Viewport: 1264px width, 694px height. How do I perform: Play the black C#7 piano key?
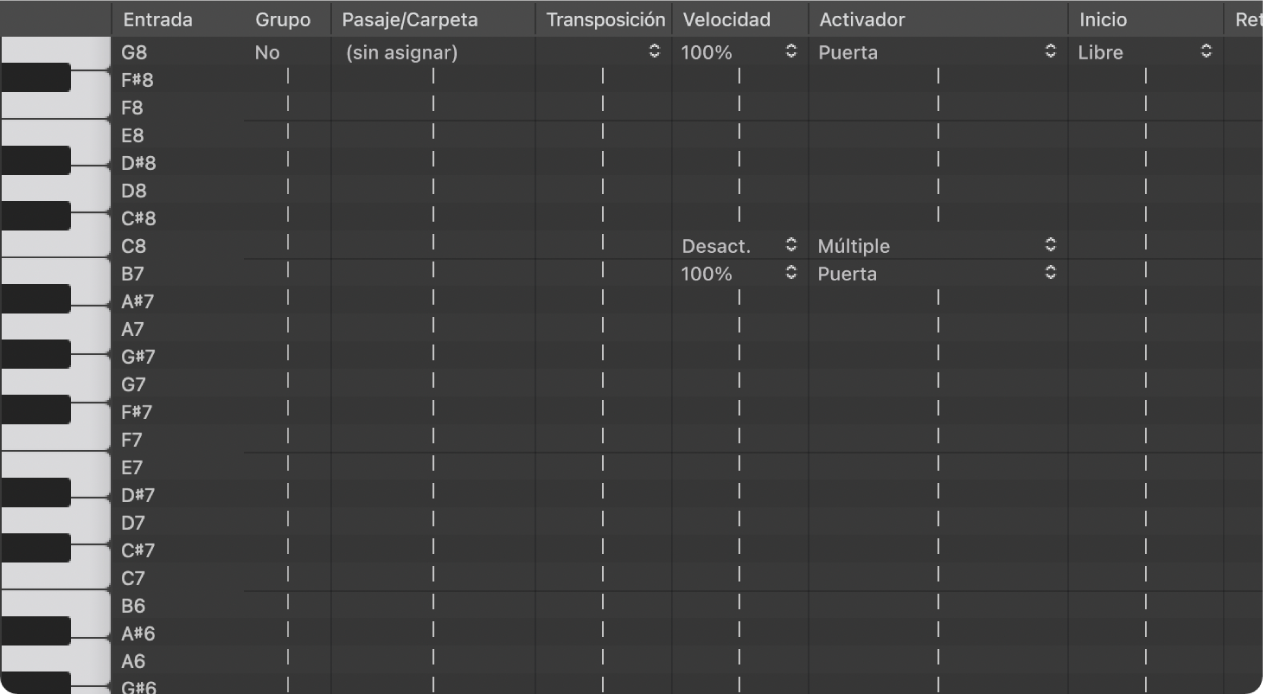36,548
